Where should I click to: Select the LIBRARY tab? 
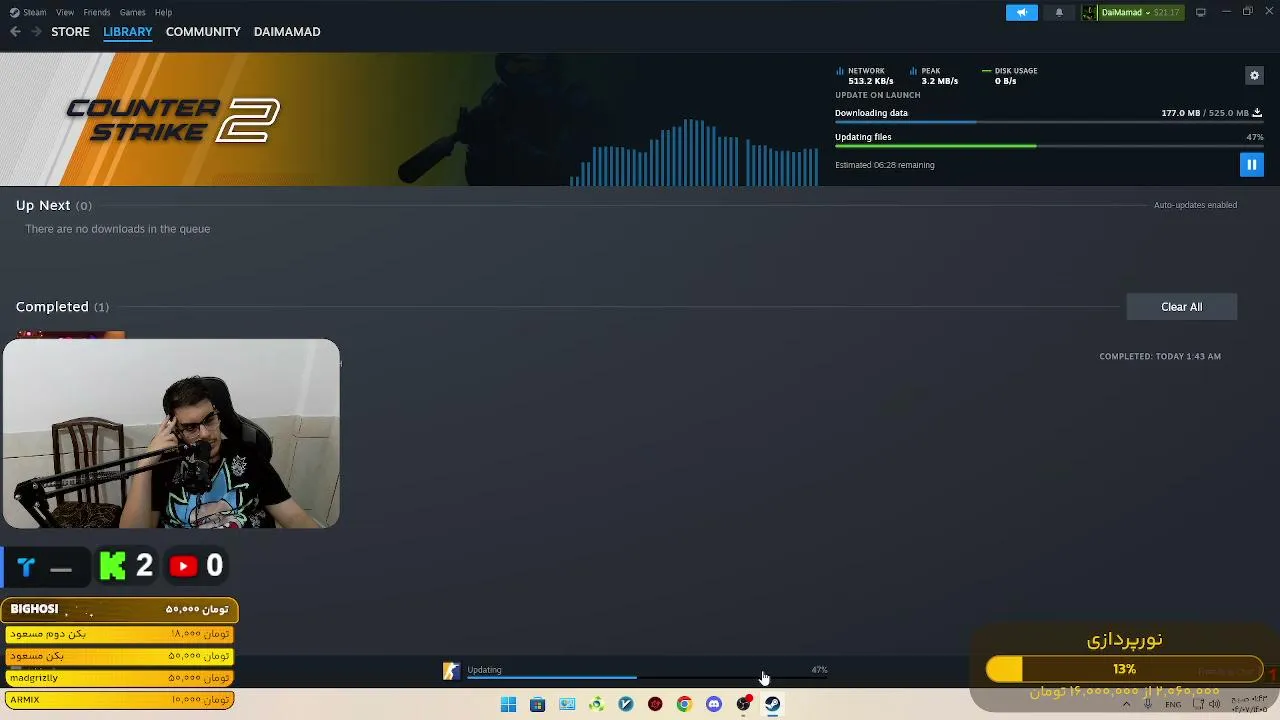coord(128,32)
